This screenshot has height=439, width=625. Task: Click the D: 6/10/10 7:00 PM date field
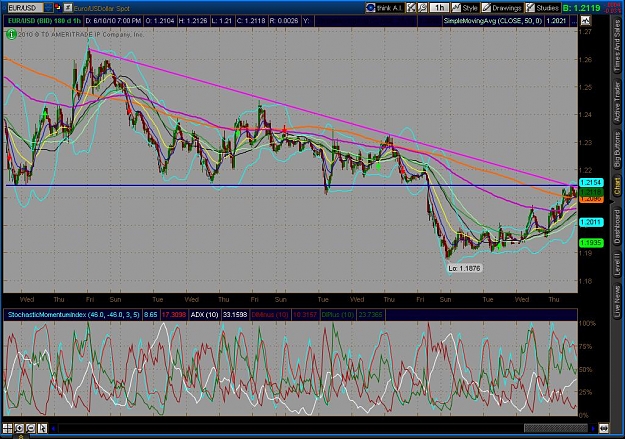click(113, 21)
